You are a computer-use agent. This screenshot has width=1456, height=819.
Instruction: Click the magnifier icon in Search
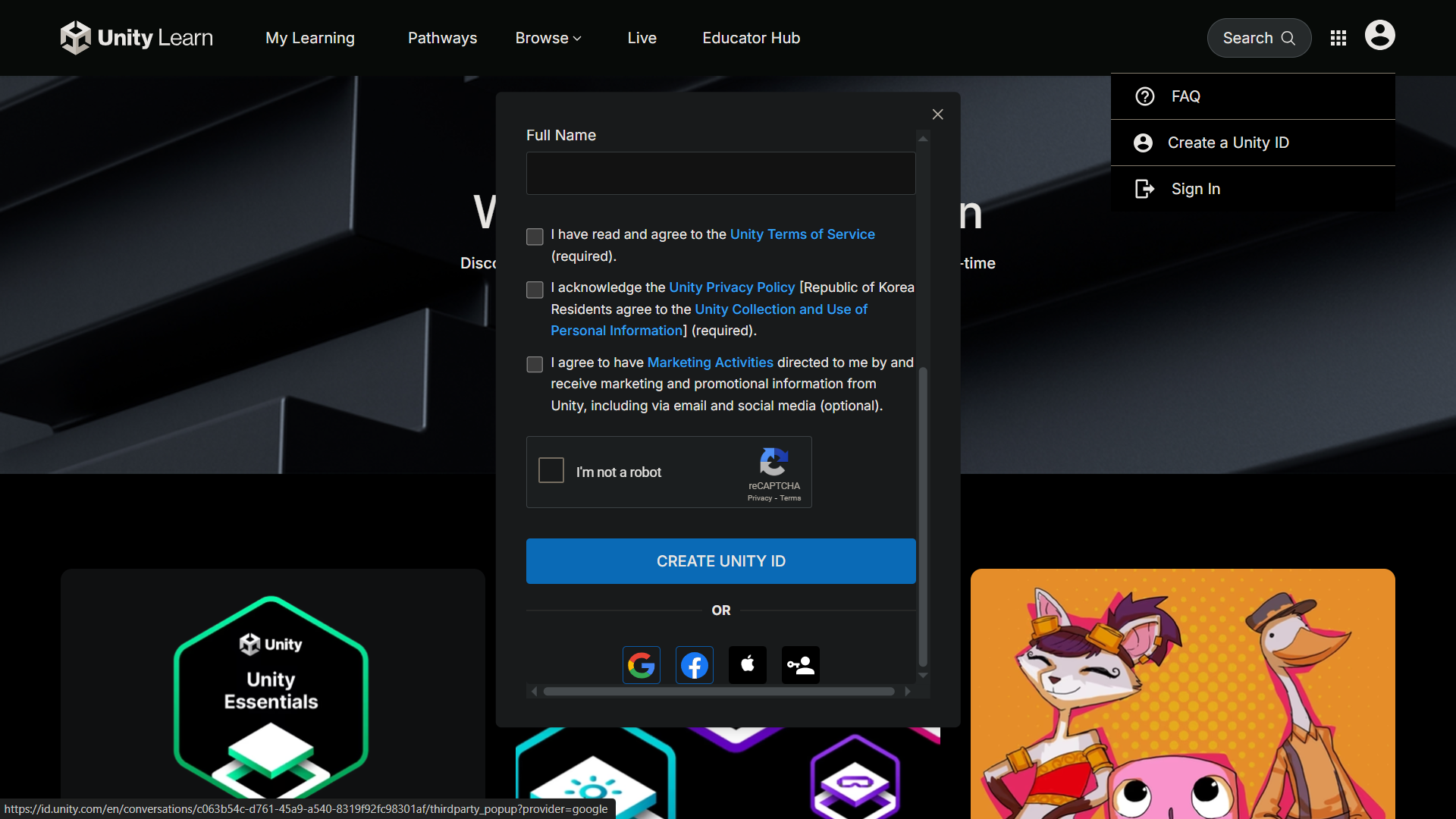[x=1288, y=38]
